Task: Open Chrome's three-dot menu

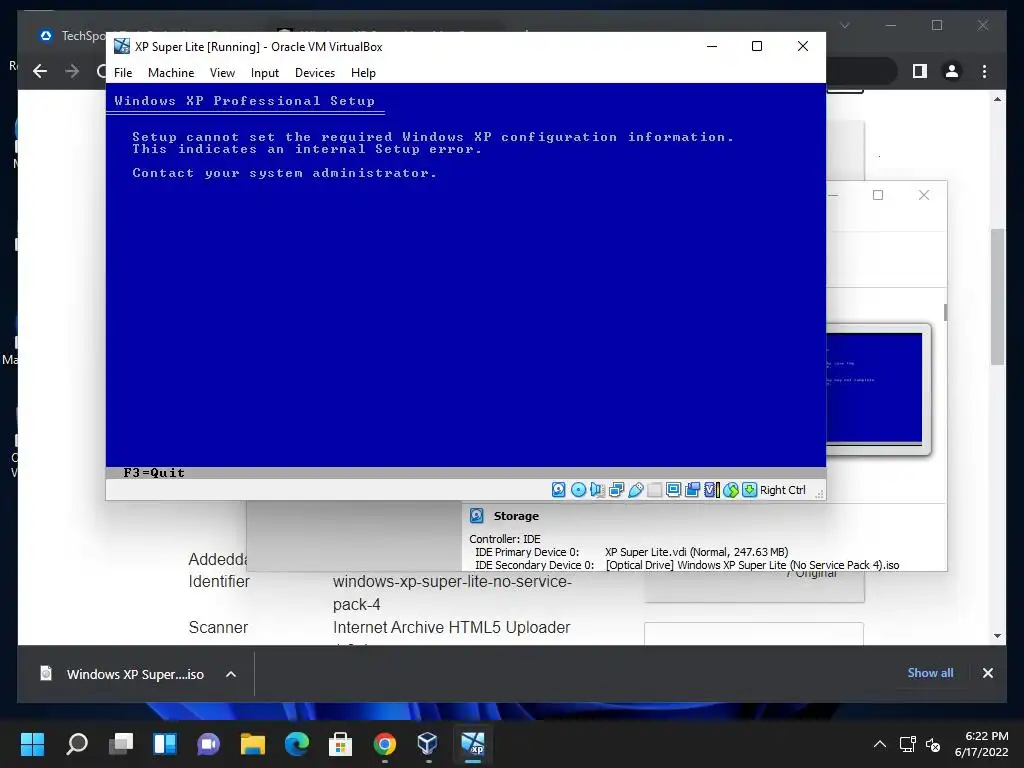Action: (x=984, y=71)
